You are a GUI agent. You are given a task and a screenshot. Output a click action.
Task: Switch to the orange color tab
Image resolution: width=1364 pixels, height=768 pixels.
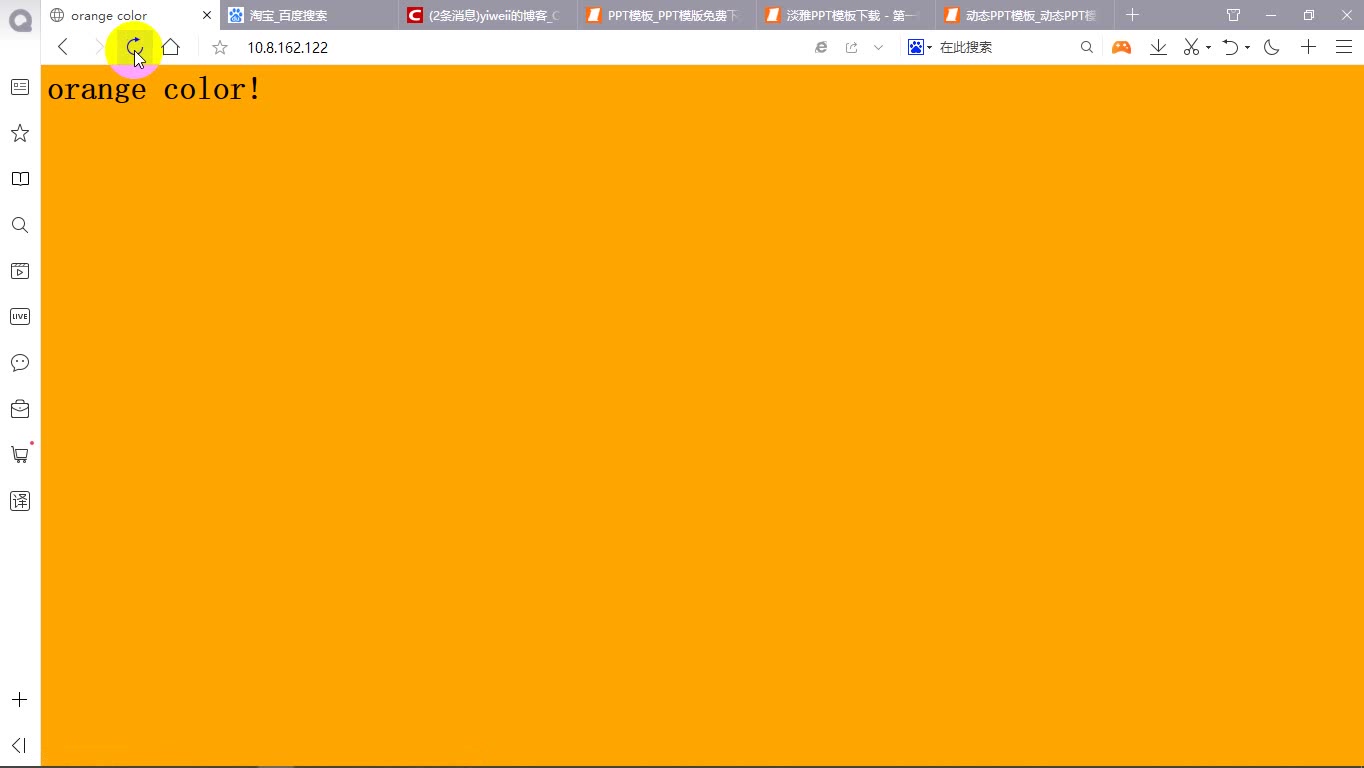(x=131, y=15)
